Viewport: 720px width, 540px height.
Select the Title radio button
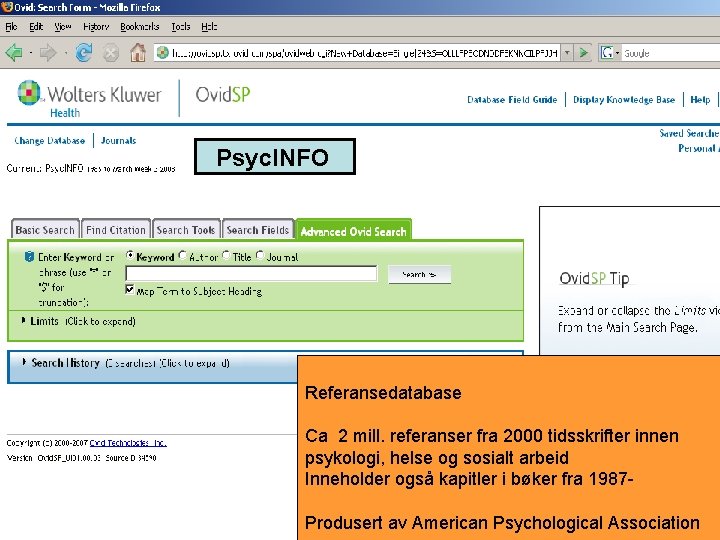226,255
